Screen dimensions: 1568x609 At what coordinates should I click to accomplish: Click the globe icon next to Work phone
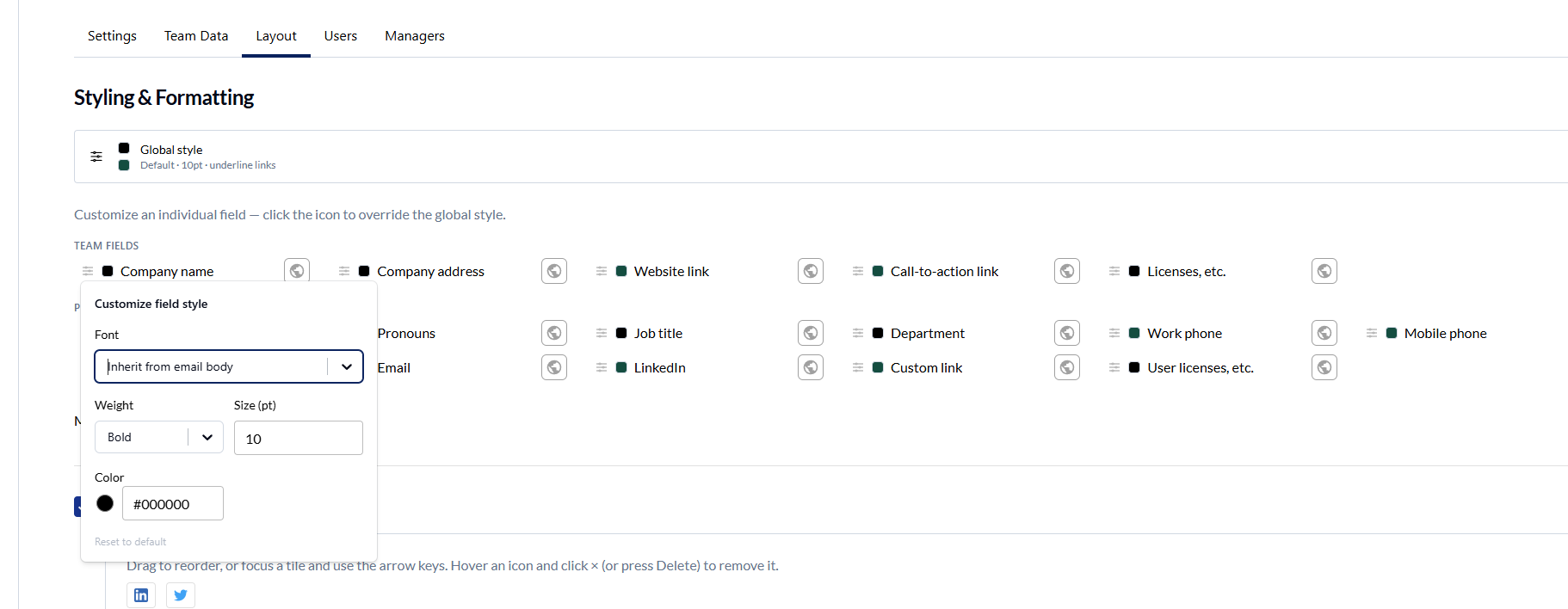[1324, 333]
